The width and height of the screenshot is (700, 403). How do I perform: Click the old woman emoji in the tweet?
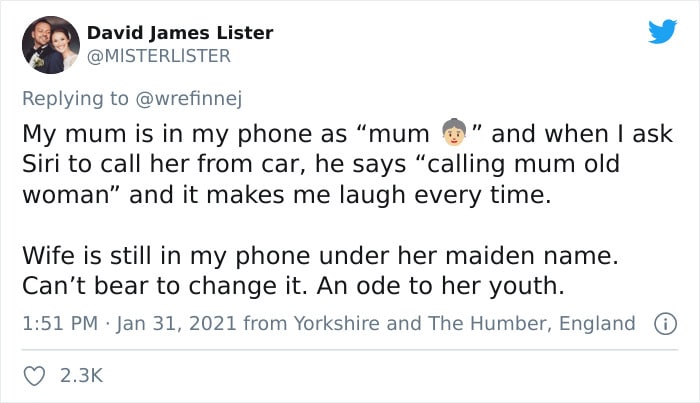click(x=454, y=133)
